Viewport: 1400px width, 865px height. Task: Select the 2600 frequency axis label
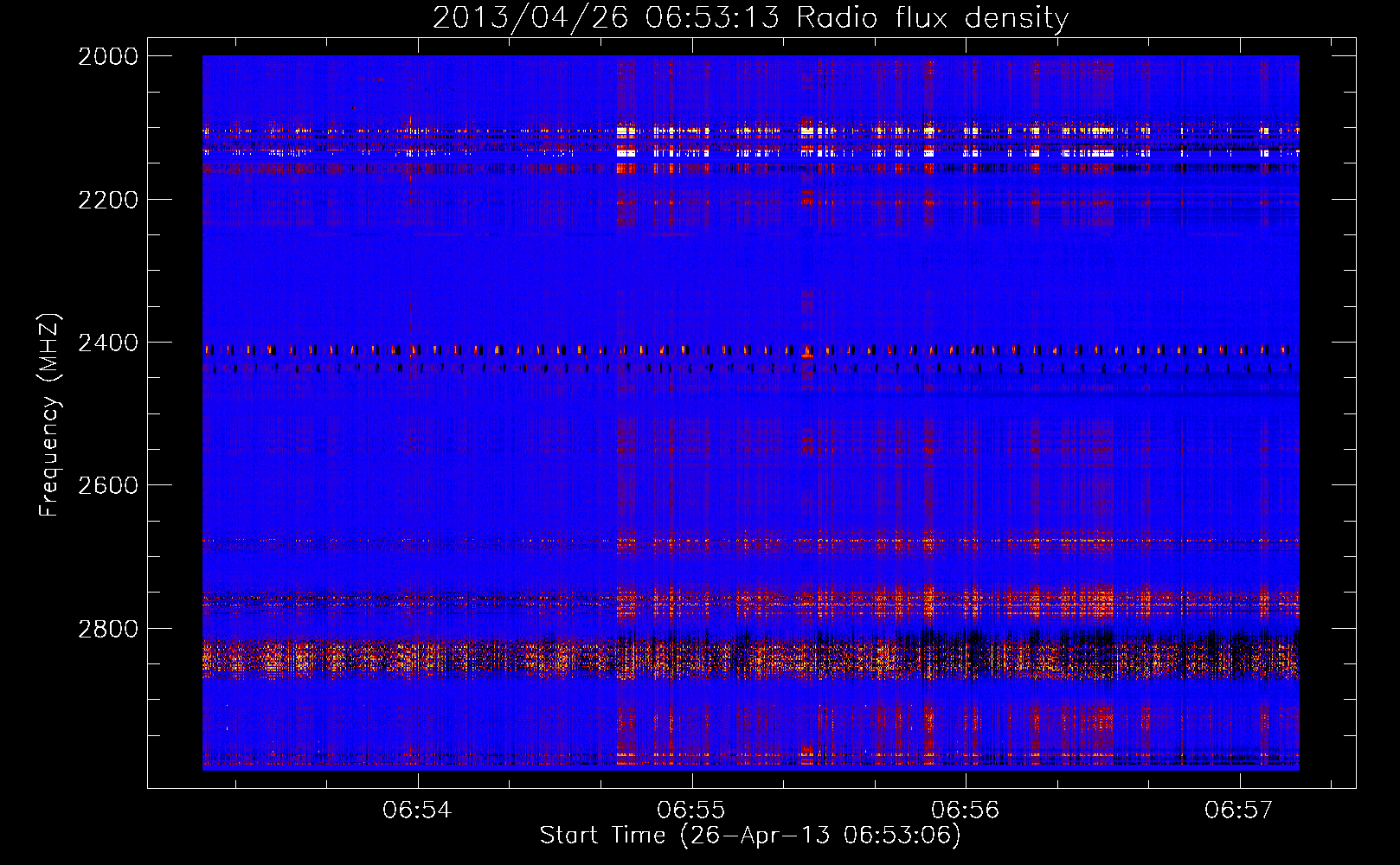coord(108,485)
